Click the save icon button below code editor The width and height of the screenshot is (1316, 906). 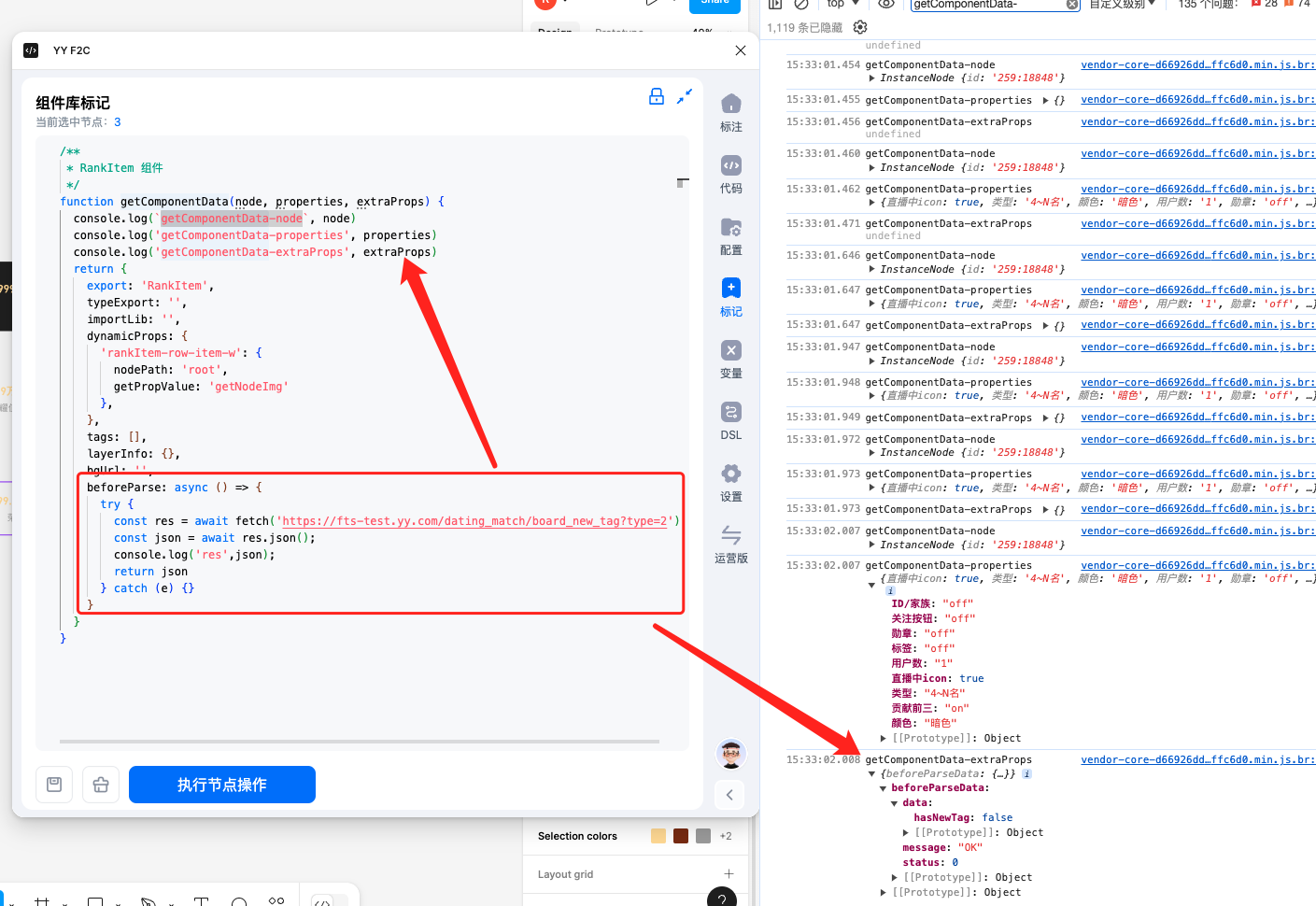(54, 785)
